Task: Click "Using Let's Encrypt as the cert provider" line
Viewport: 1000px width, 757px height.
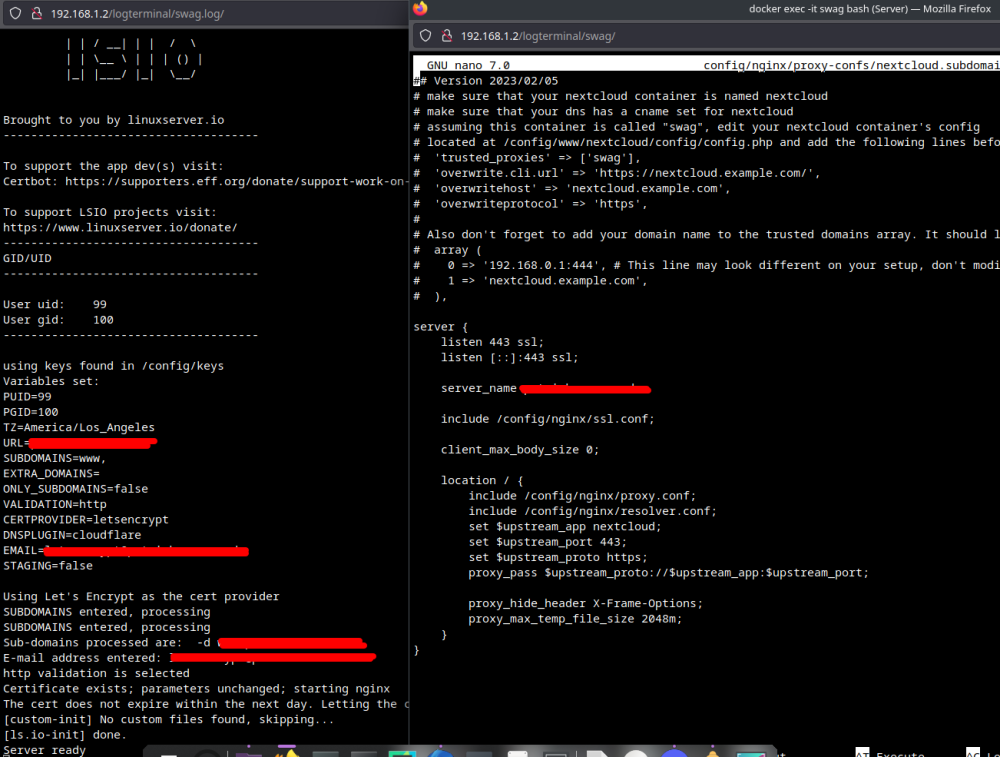Action: (141, 596)
